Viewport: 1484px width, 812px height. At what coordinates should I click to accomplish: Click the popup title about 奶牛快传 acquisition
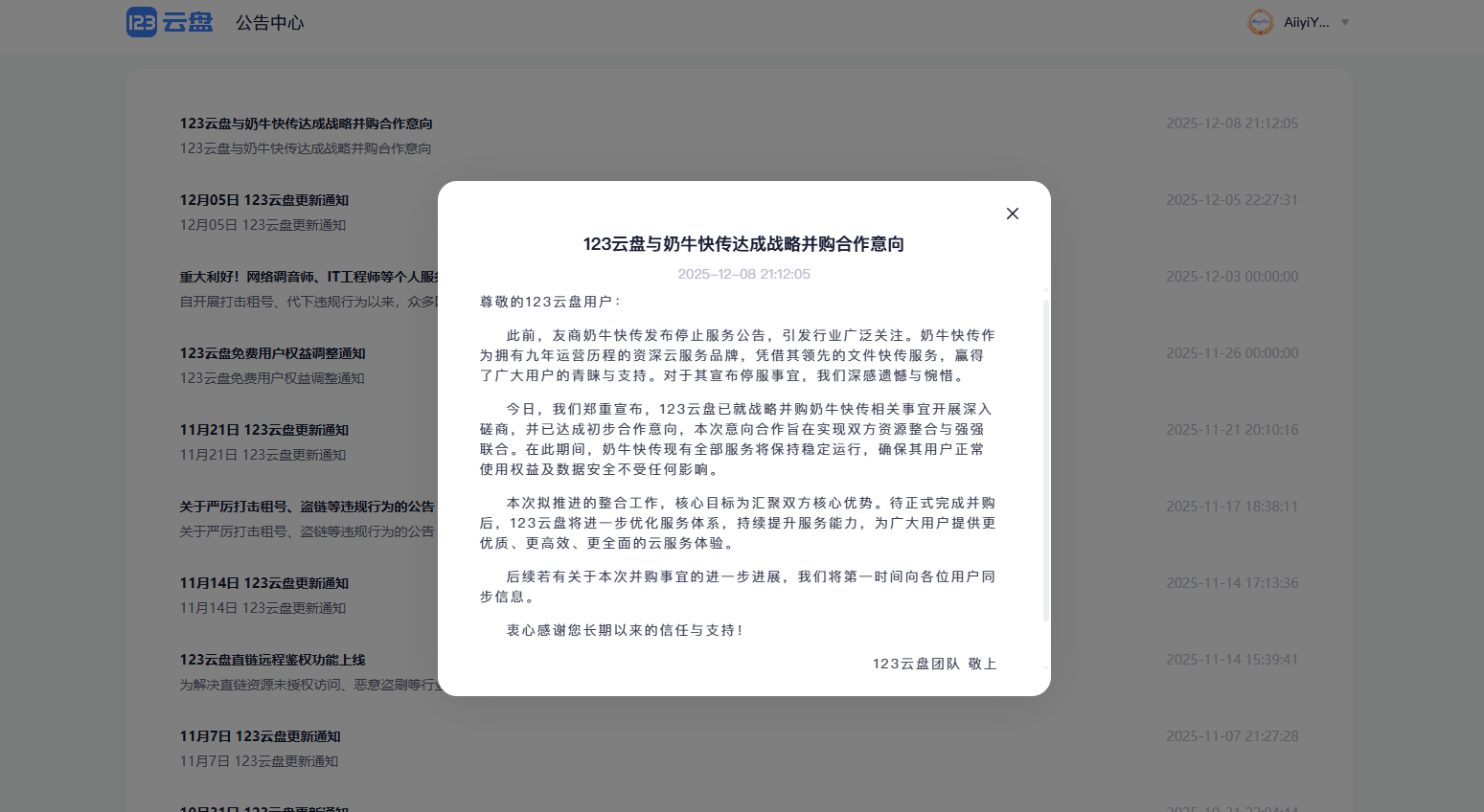point(743,244)
